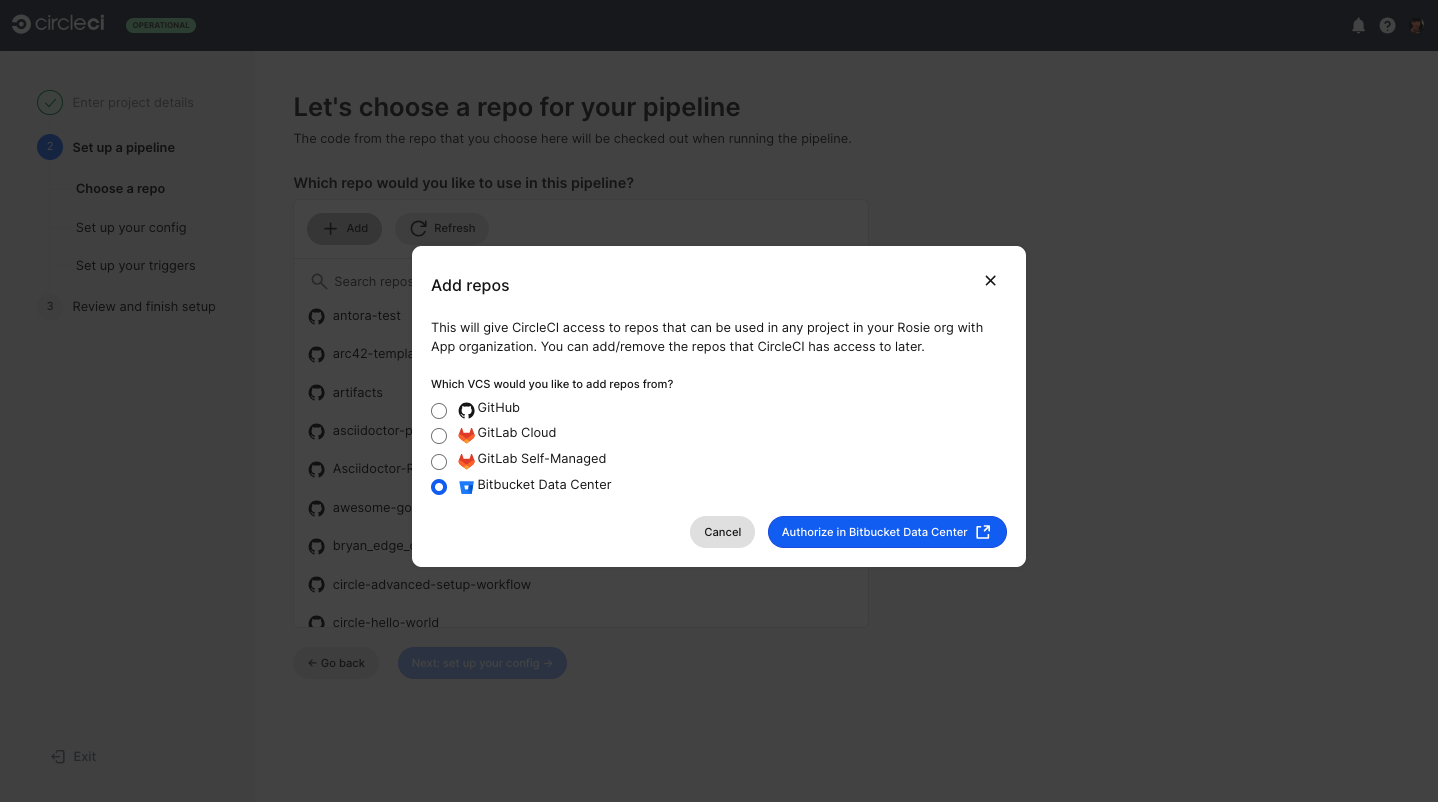Open the Set up a pipeline step
Image resolution: width=1438 pixels, height=802 pixels.
[x=124, y=148]
